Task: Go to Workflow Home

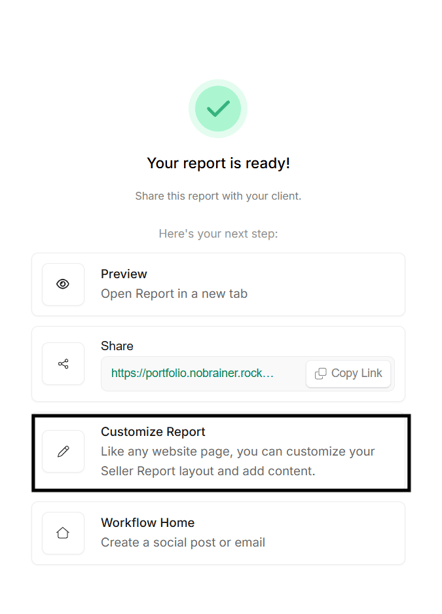Action: pos(218,533)
